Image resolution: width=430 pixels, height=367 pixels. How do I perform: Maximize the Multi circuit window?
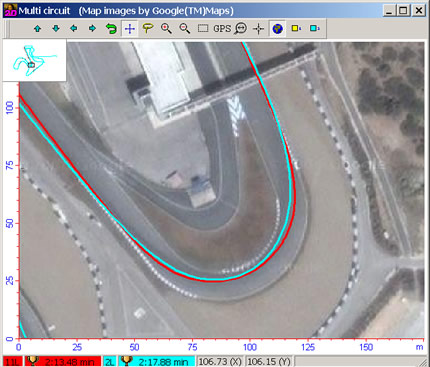pos(403,11)
